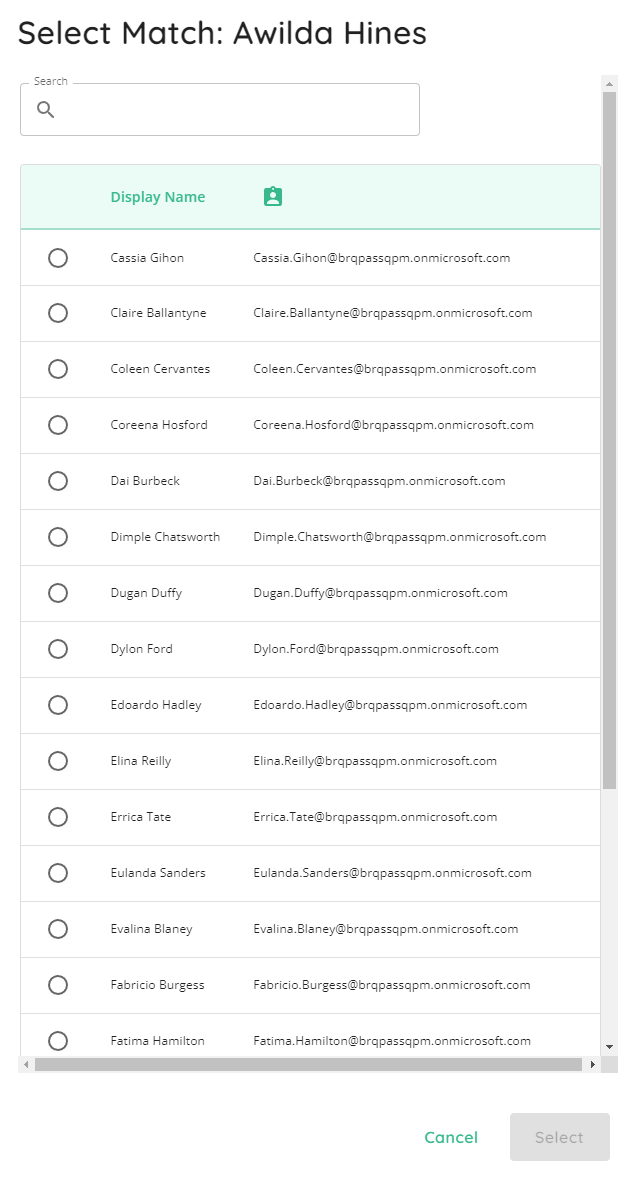Click the Elina Reilly email address
Screen dimensions: 638x1182
click(x=375, y=761)
